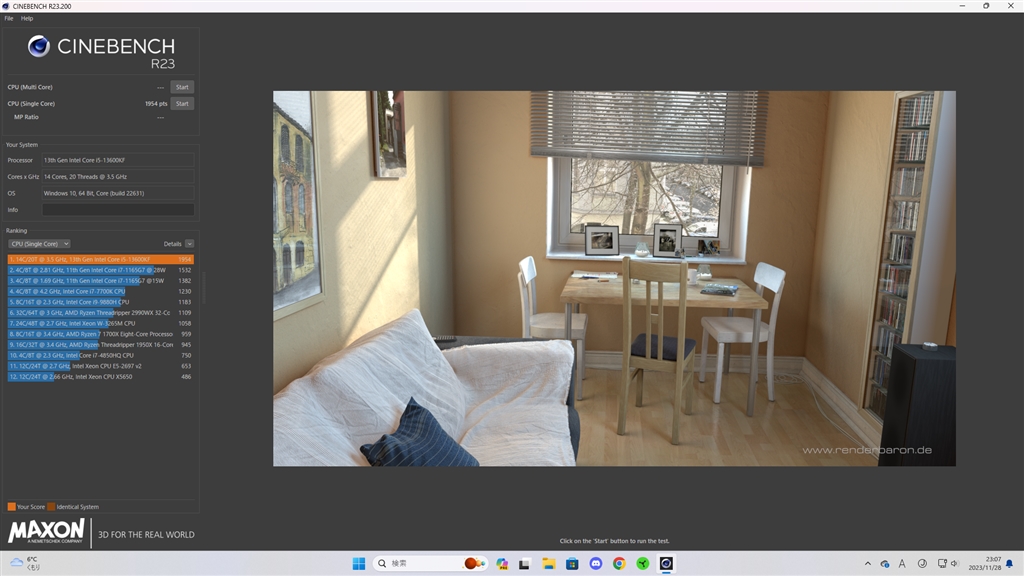Screen dimensions: 1024x576
Task: Select ranking row Threadripper 1950X
Action: [101, 344]
